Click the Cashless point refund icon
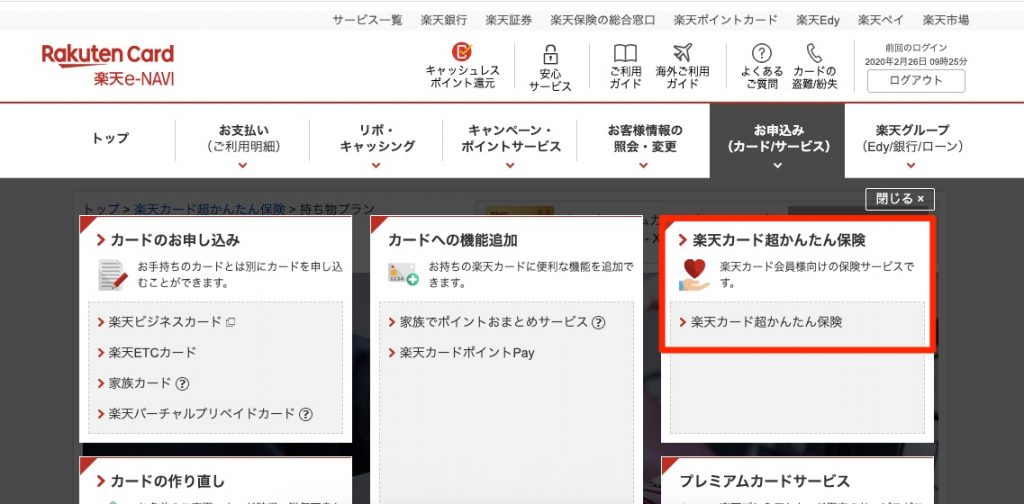This screenshot has height=504, width=1024. pyautogui.click(x=462, y=52)
